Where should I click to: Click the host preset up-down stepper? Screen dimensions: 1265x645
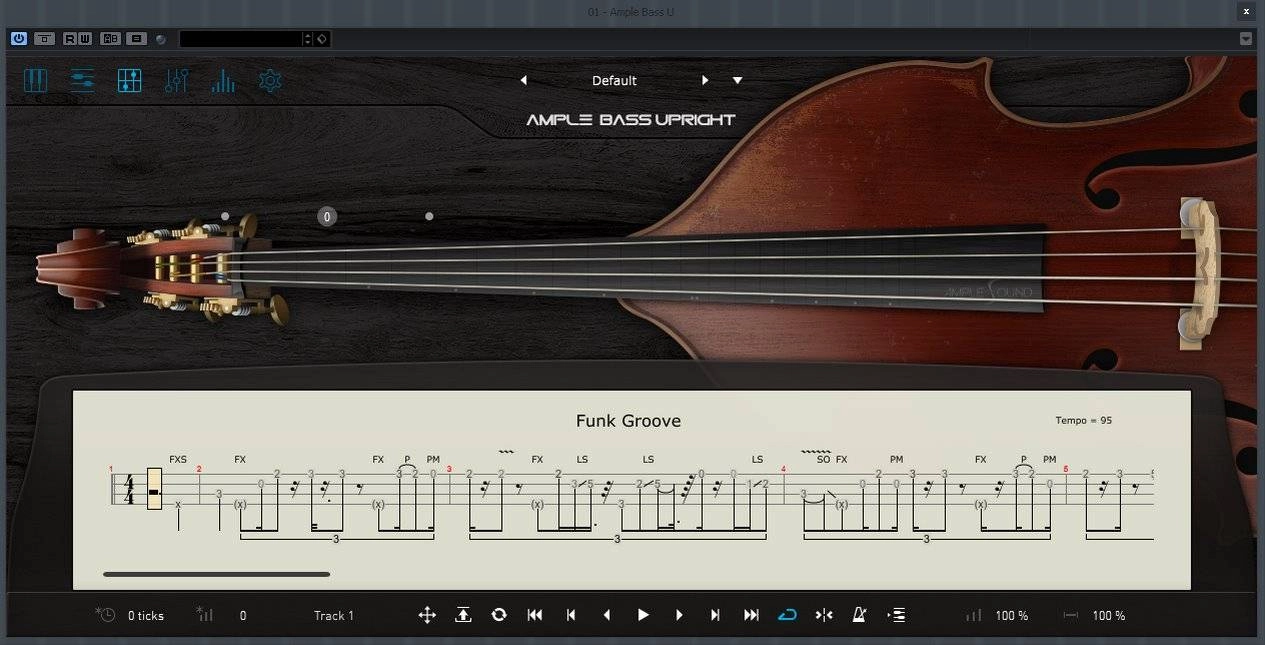point(308,38)
